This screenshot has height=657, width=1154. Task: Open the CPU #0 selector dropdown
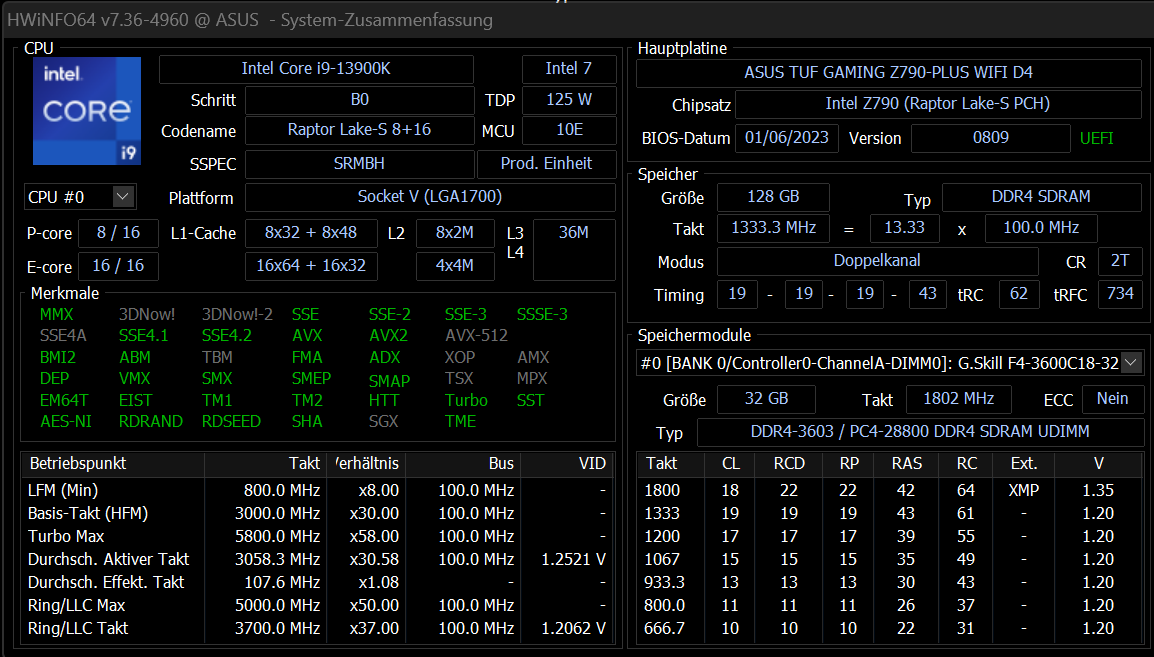[x=123, y=196]
